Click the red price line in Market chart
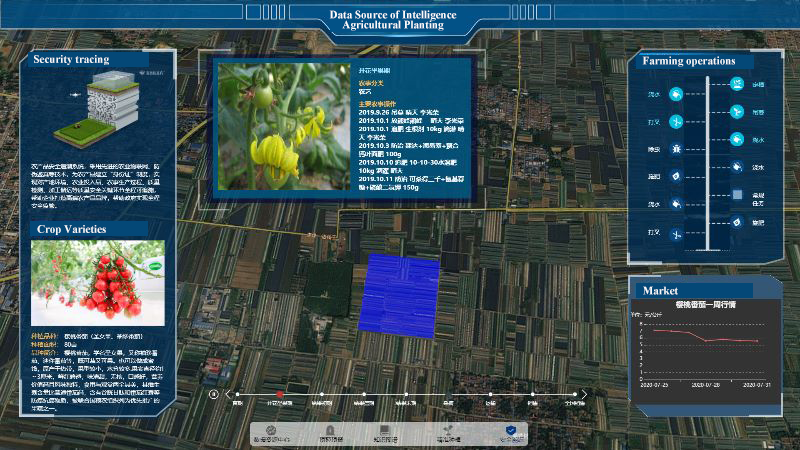The width and height of the screenshot is (800, 450). coord(706,336)
